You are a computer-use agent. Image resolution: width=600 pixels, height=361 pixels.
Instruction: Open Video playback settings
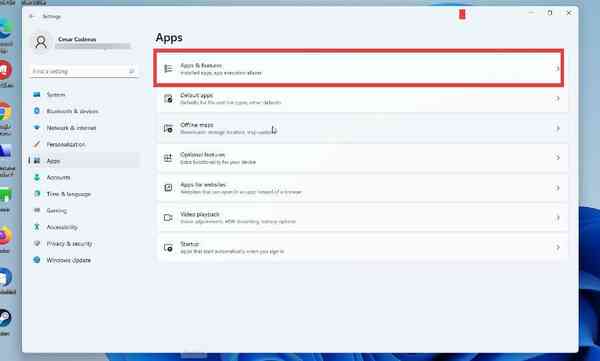[x=362, y=218]
